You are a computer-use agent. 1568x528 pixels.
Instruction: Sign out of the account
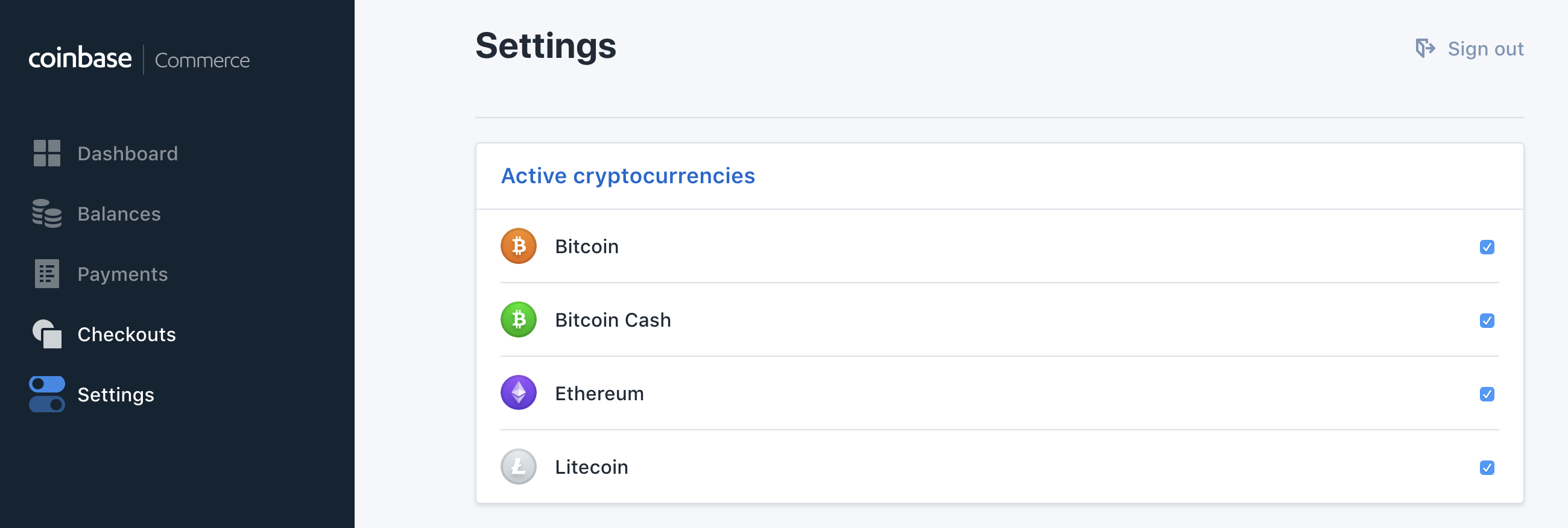pyautogui.click(x=1486, y=48)
